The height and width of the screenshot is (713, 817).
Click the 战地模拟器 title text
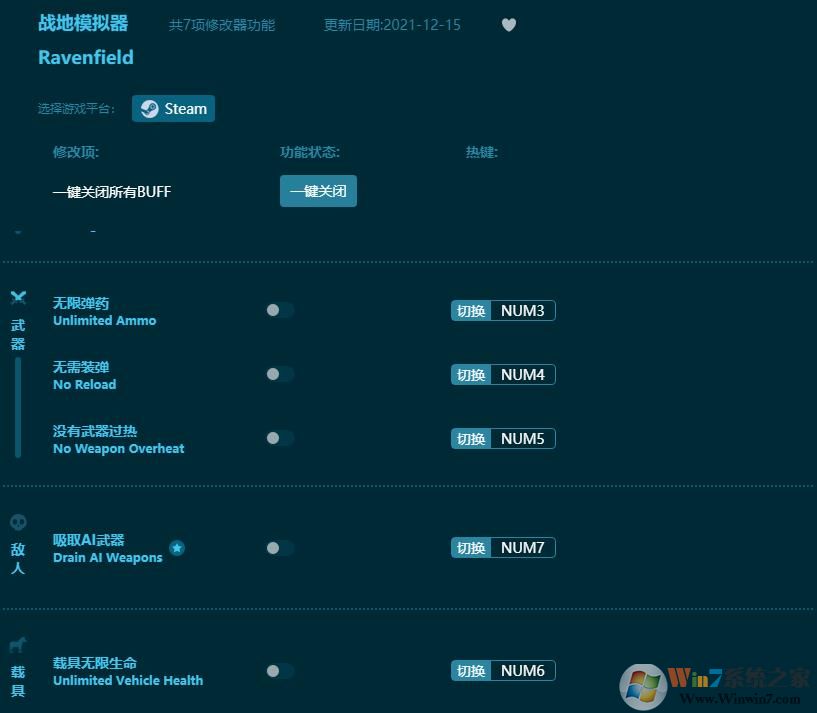click(x=83, y=23)
